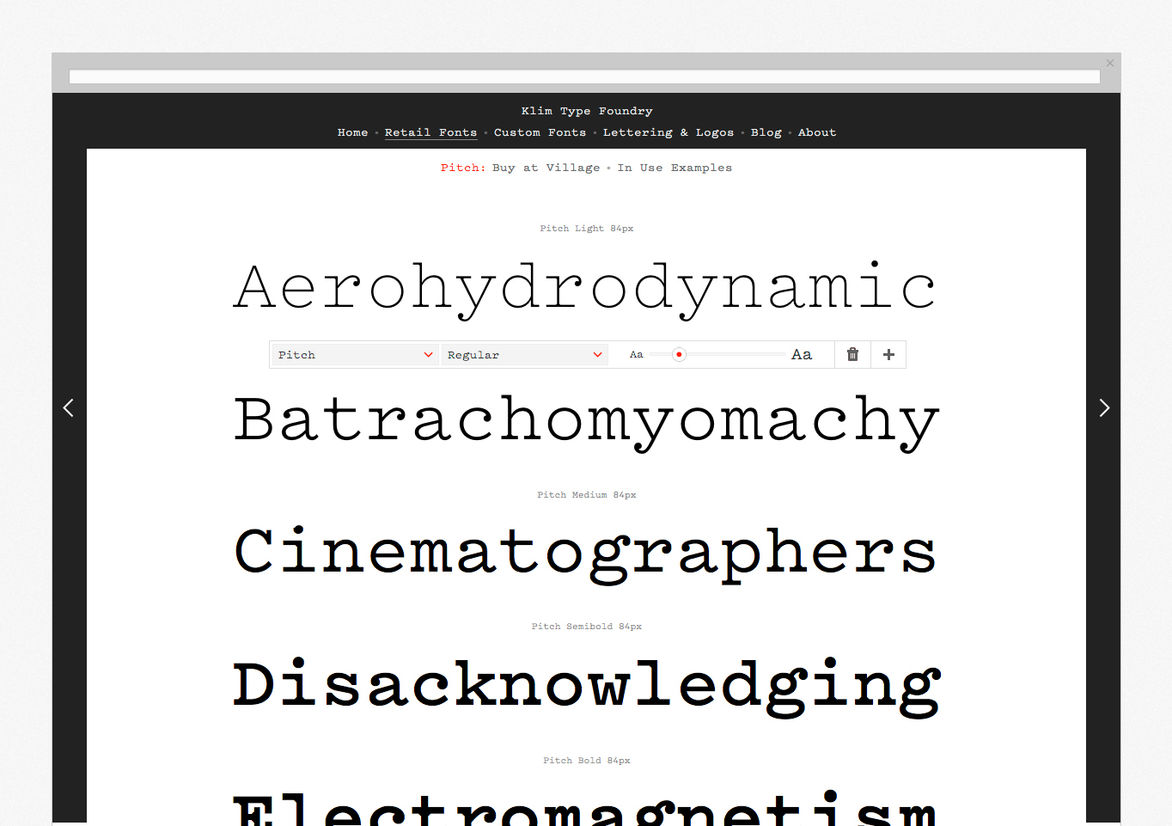Click the Aerohydrodynamic sample text to edit

585,288
